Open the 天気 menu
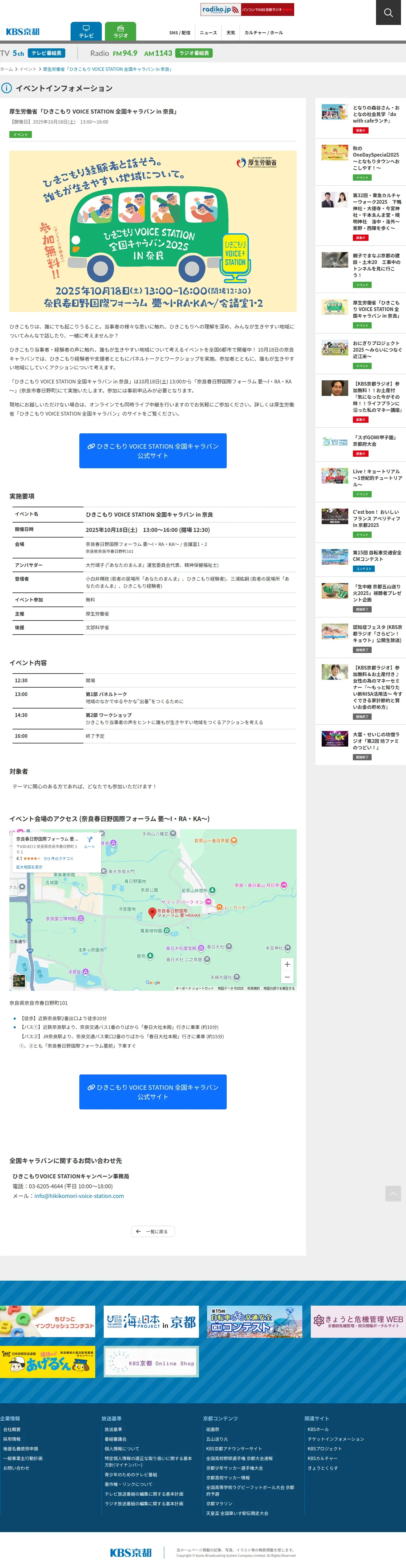406x1568 pixels. [x=230, y=33]
